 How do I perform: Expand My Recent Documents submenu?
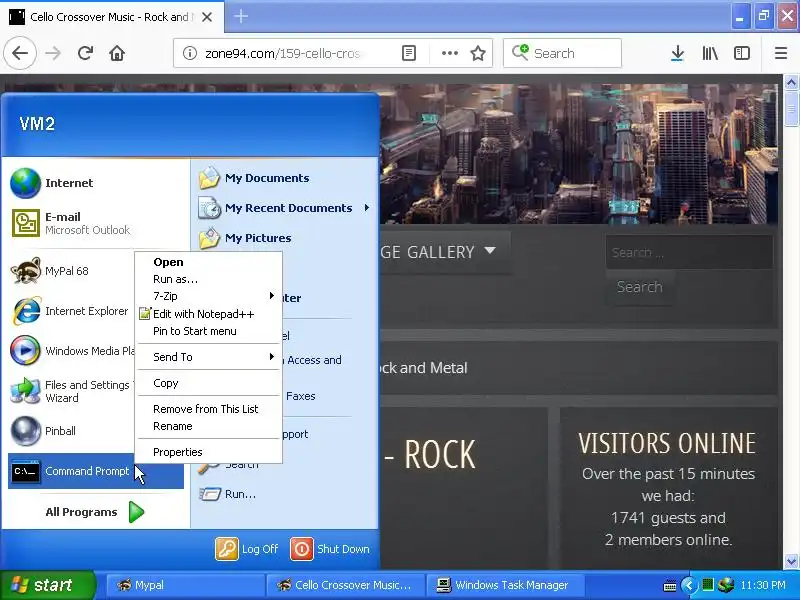pos(367,208)
